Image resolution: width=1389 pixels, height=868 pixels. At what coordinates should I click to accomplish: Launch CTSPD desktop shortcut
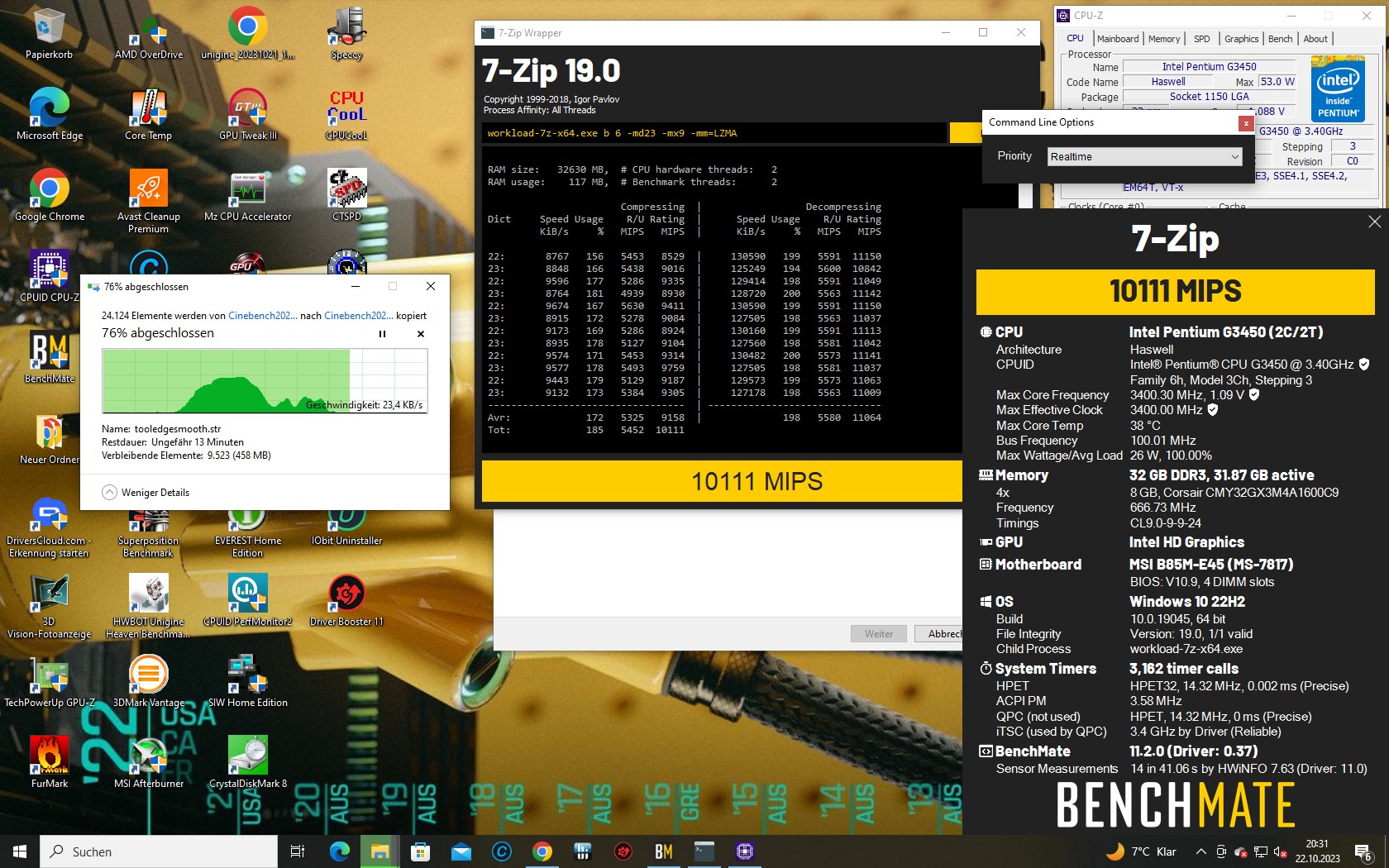point(347,195)
